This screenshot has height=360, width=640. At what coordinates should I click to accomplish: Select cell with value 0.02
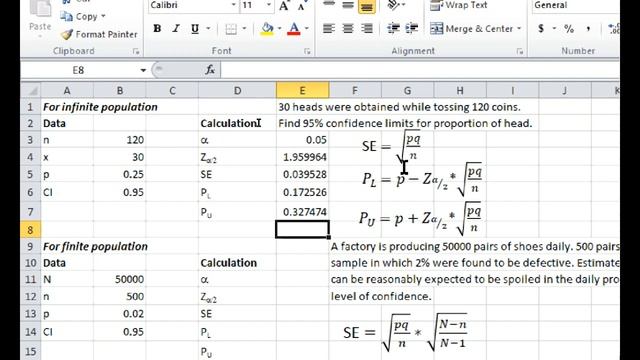tap(120, 314)
